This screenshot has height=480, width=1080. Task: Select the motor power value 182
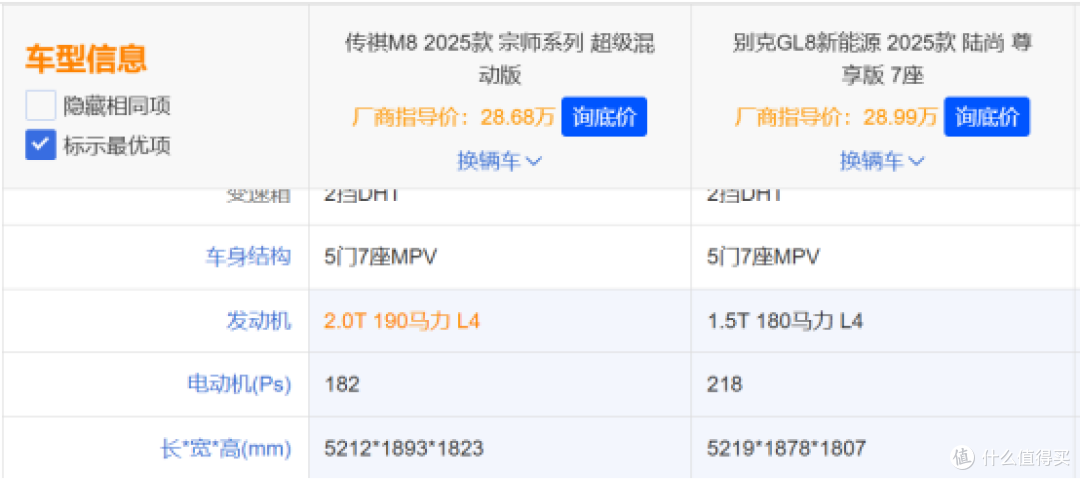(342, 384)
